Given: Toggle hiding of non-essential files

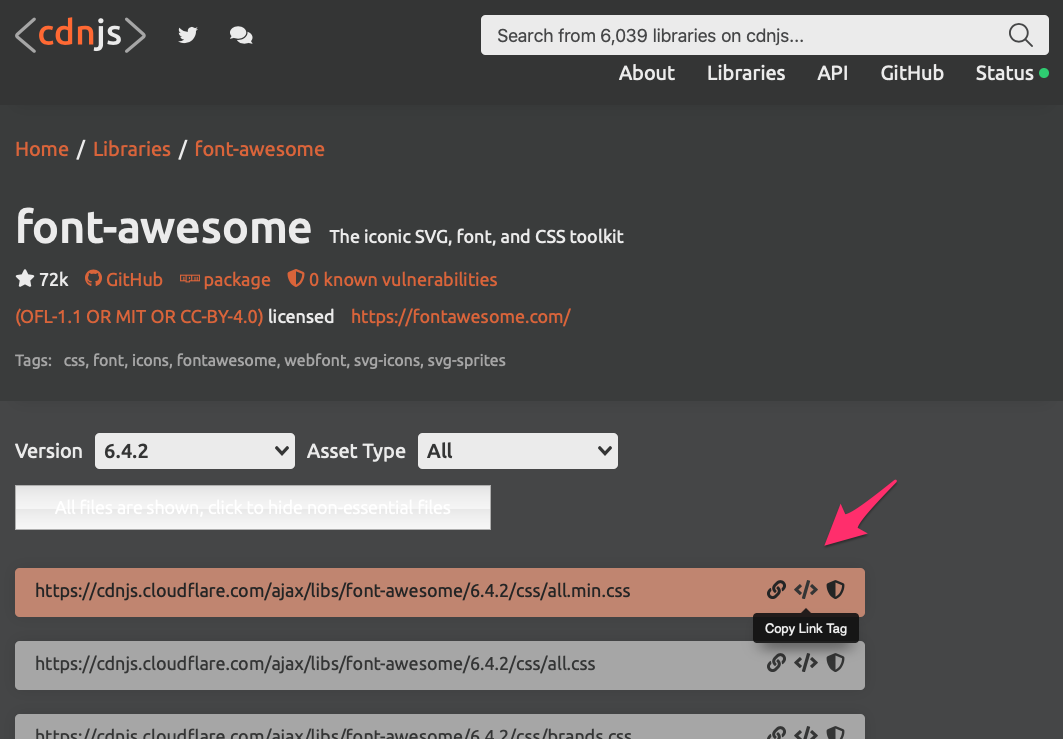Looking at the screenshot, I should coord(252,507).
